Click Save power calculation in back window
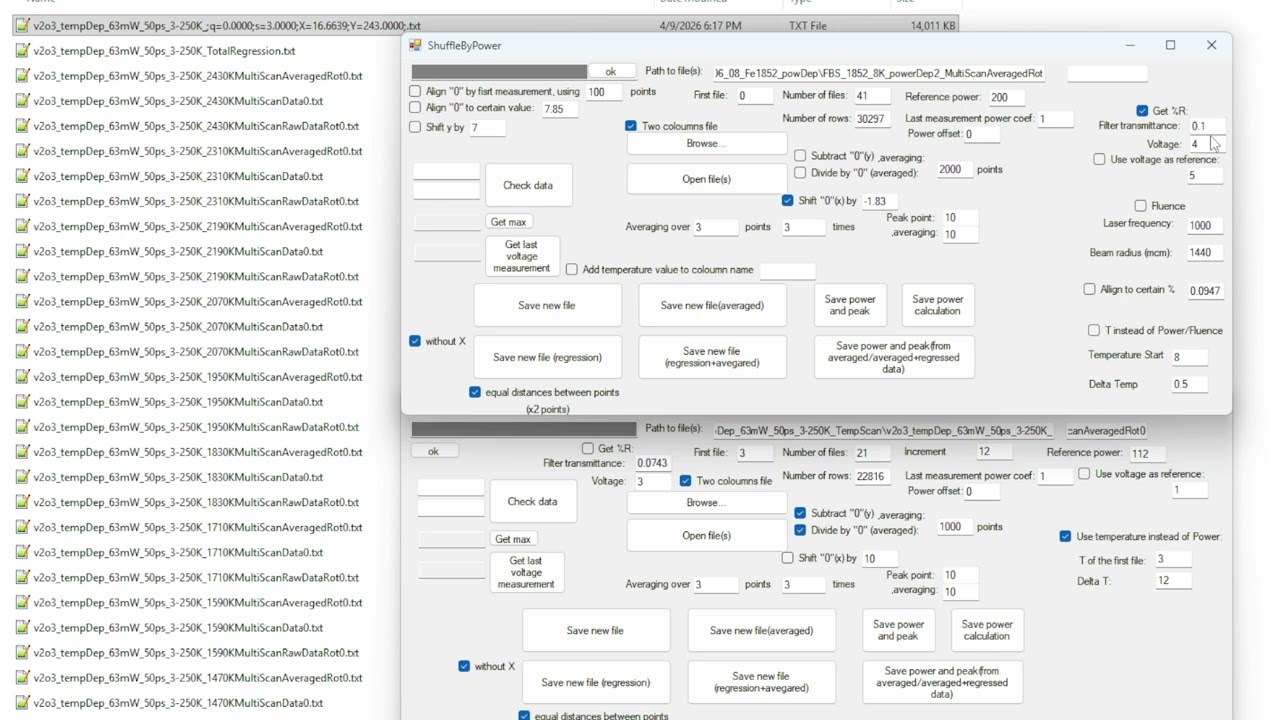The height and width of the screenshot is (720, 1280). tap(987, 630)
